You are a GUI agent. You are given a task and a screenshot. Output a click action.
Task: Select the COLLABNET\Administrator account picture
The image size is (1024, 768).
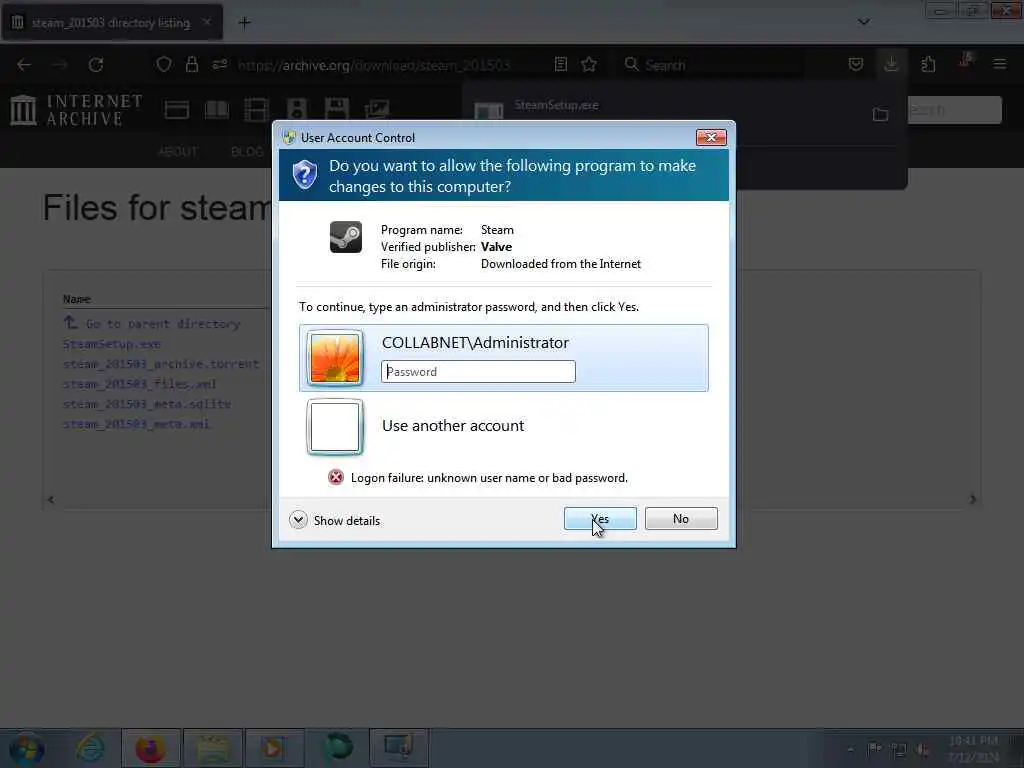[x=335, y=358]
